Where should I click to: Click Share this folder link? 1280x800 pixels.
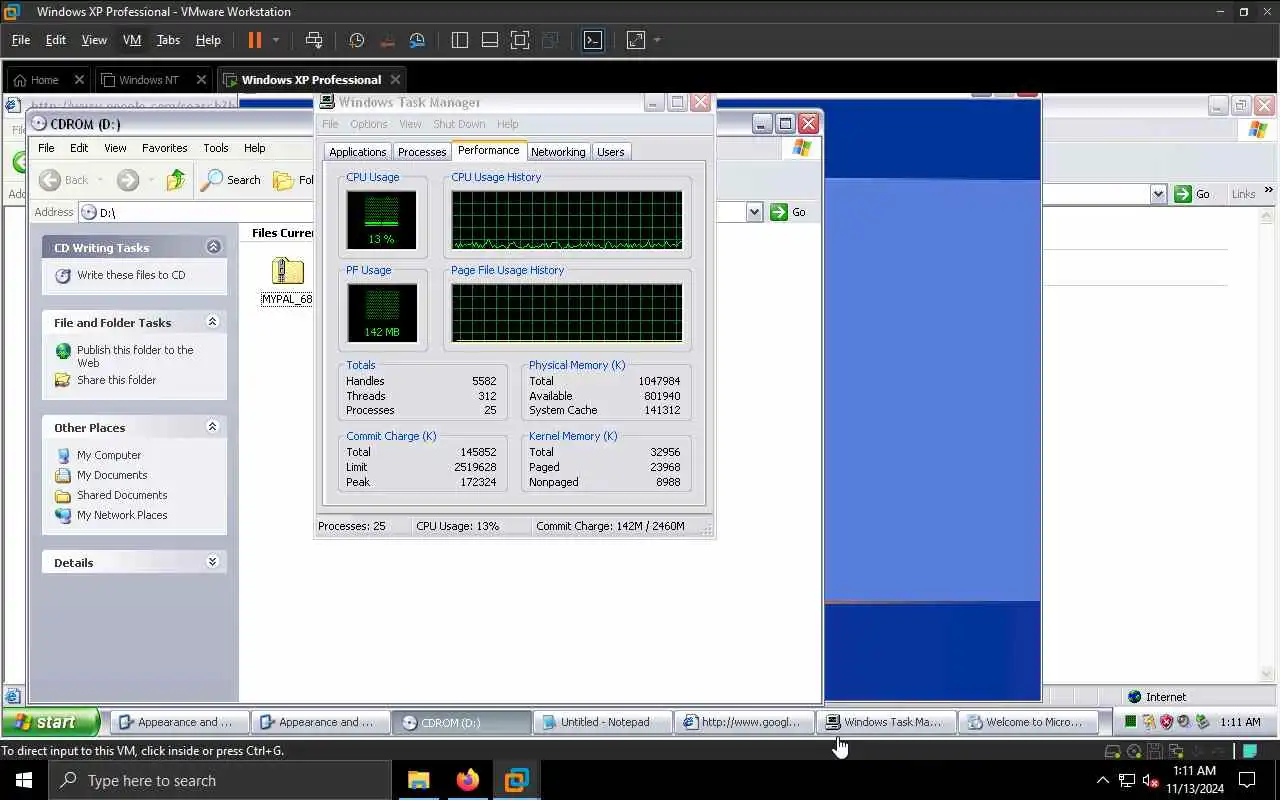tap(116, 380)
